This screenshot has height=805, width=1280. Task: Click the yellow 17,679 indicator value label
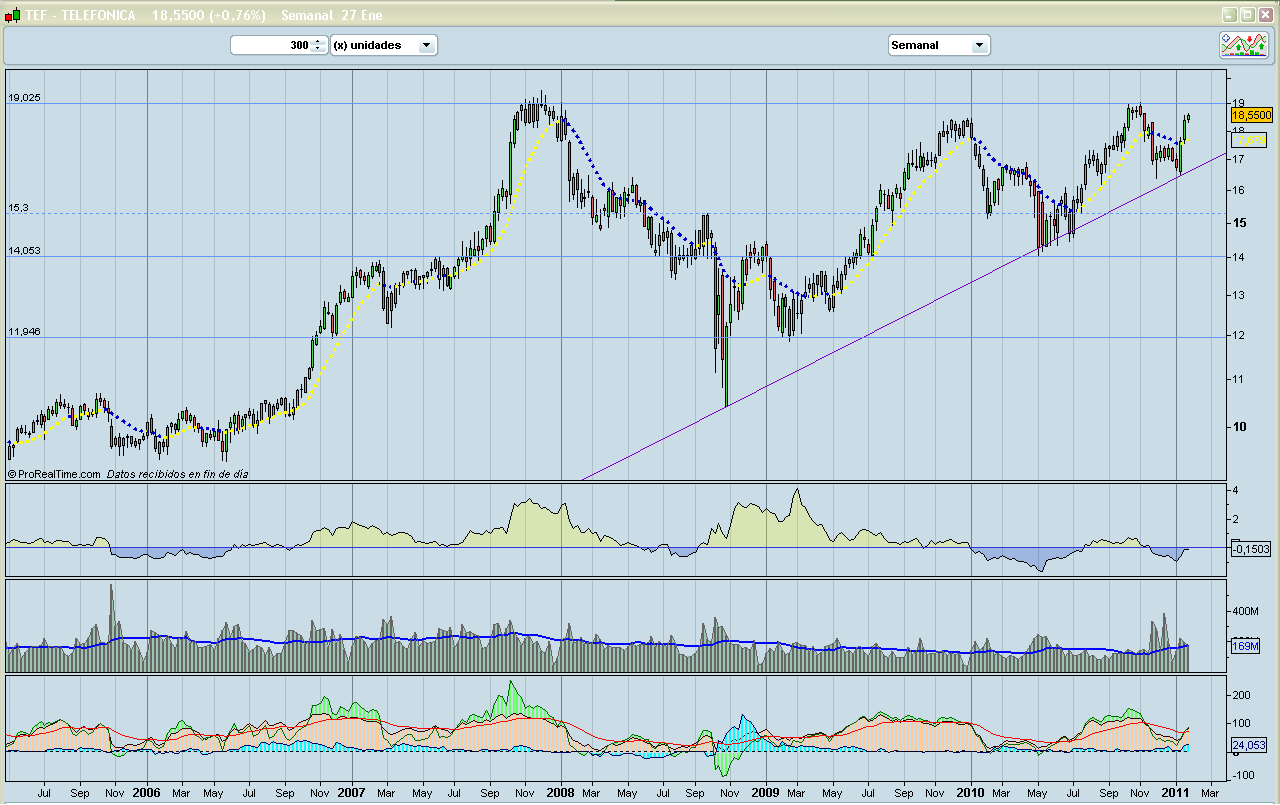(1251, 140)
